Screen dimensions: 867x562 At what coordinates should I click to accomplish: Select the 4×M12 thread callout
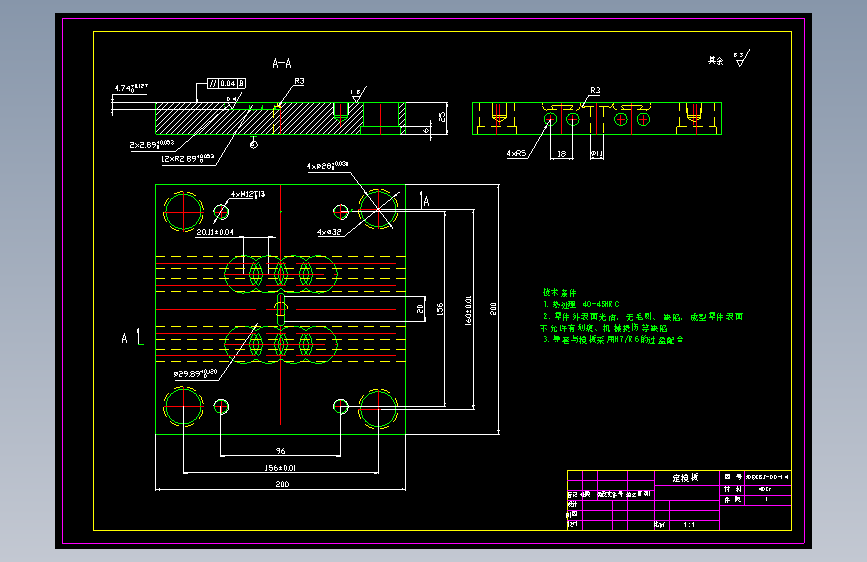click(248, 194)
